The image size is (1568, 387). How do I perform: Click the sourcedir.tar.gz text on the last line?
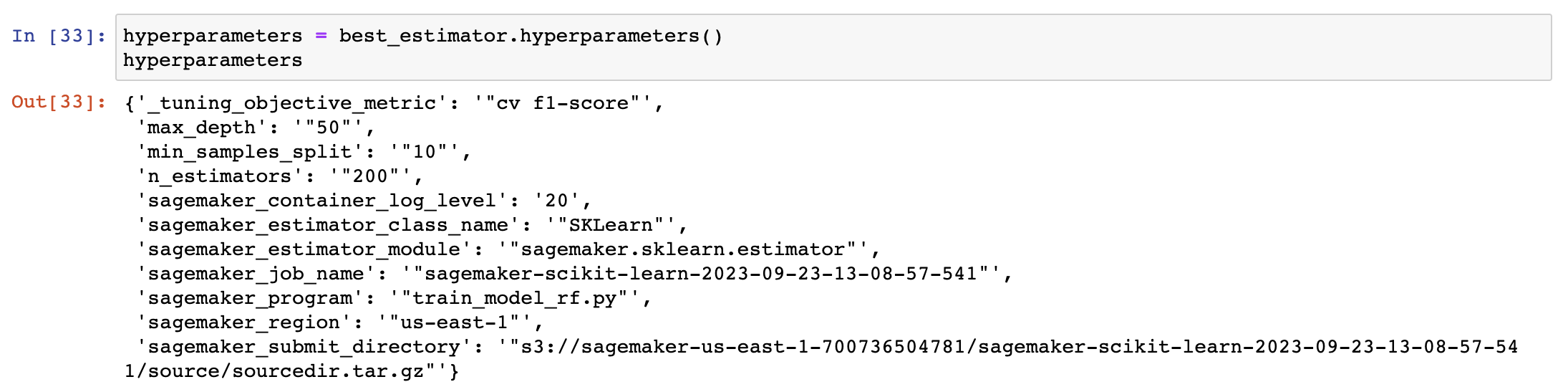tap(328, 371)
